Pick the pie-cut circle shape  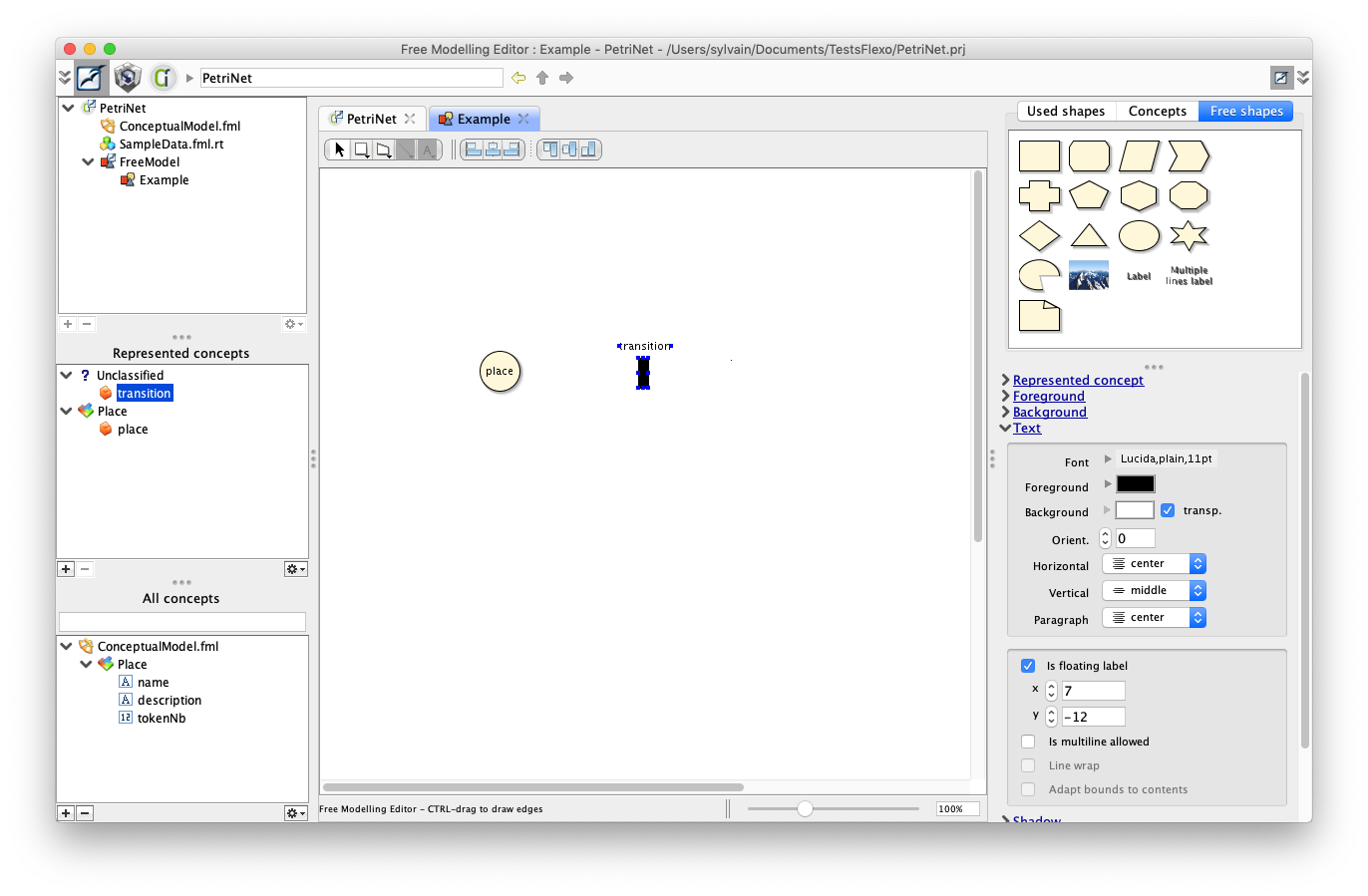1039,276
